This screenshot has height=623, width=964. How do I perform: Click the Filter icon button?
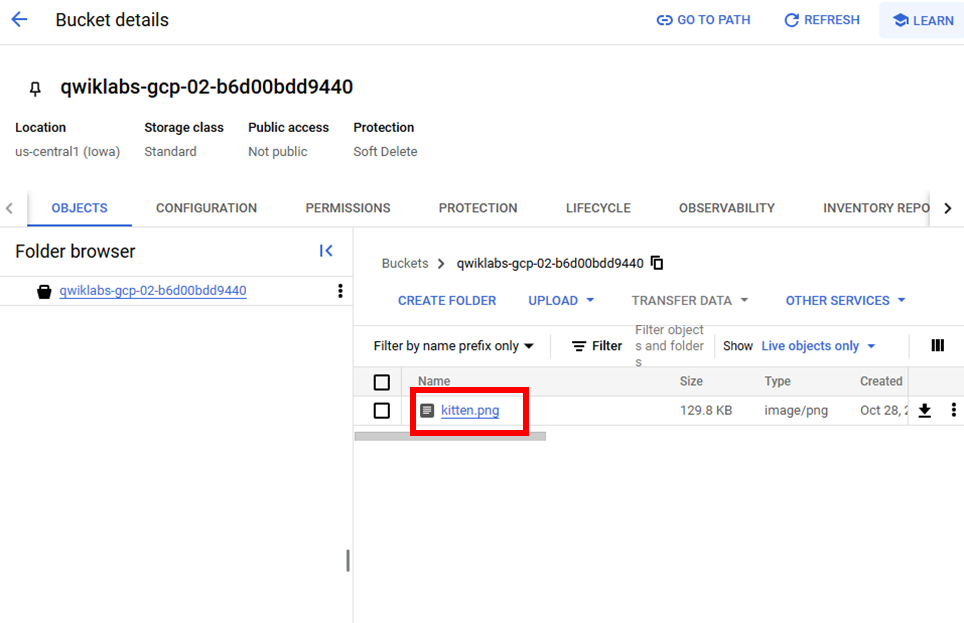(x=596, y=346)
